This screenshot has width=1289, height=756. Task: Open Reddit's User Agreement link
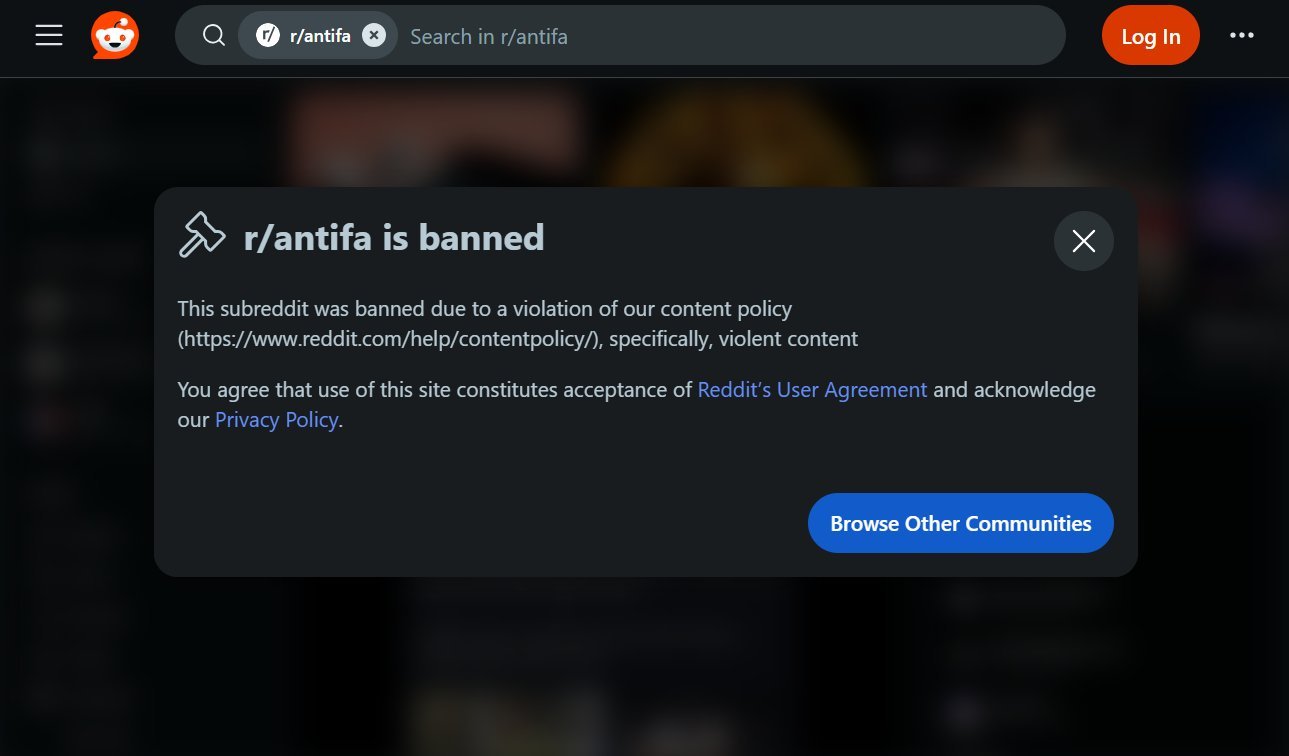point(812,390)
